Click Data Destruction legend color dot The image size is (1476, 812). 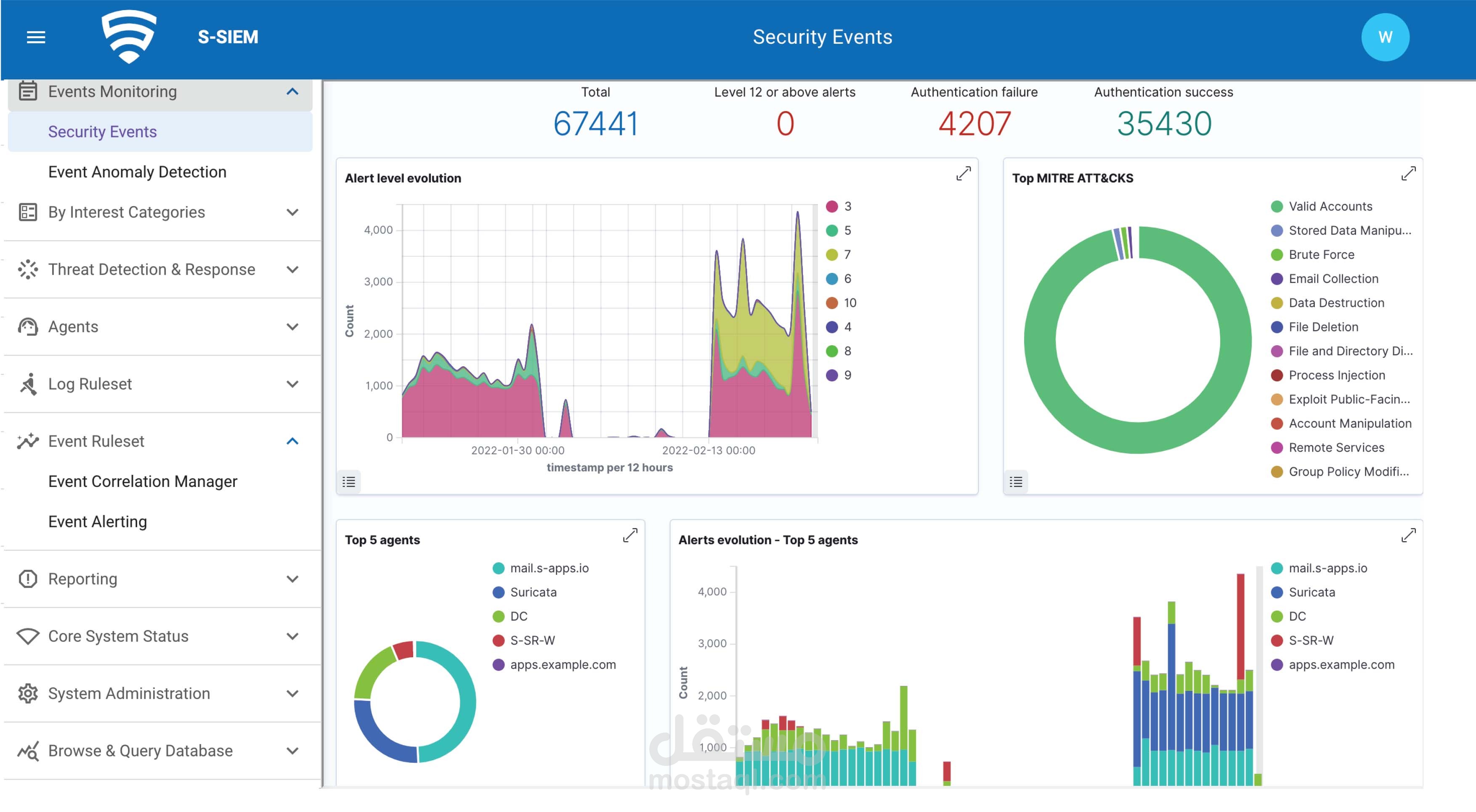[x=1277, y=302]
